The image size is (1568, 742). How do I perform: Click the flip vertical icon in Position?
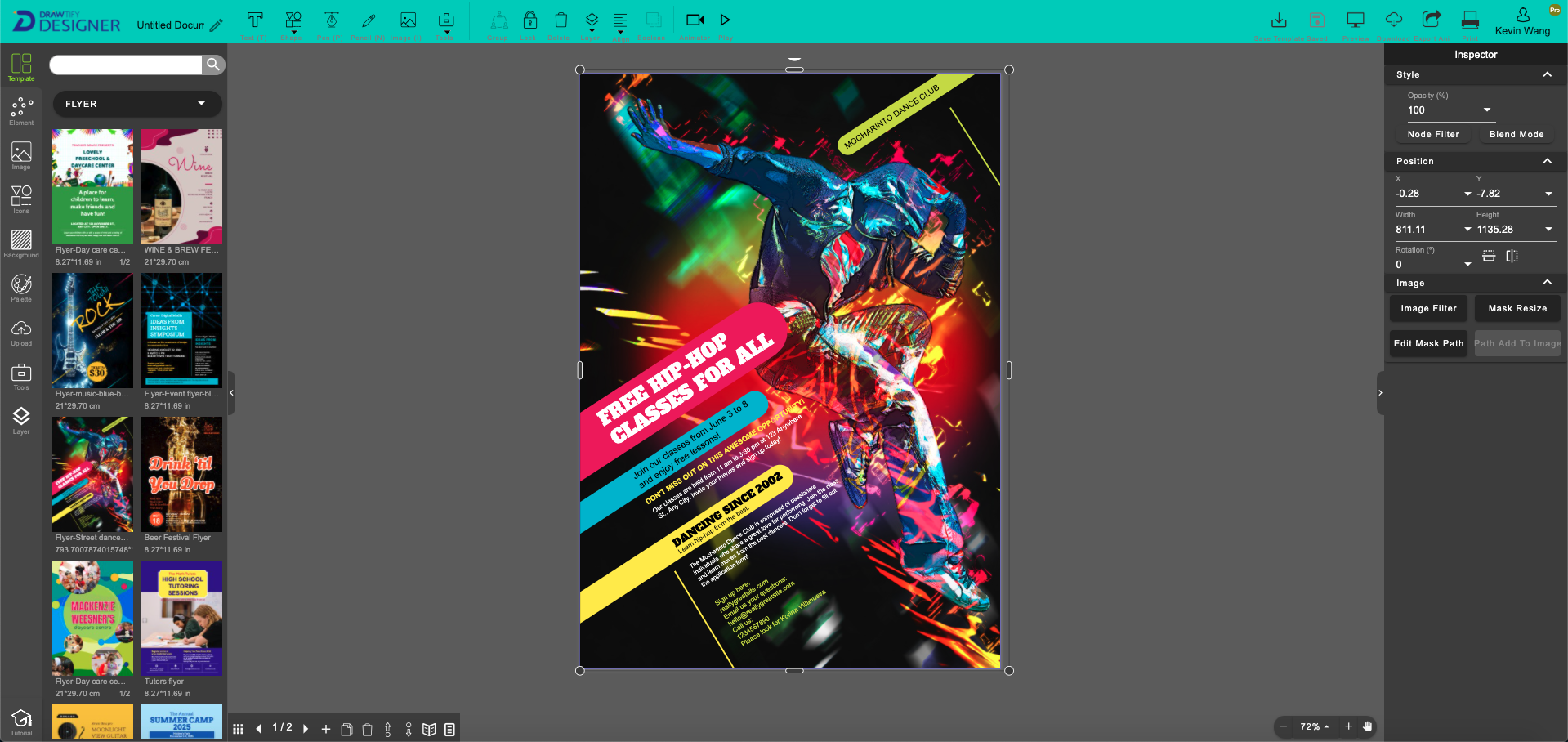(1489, 256)
